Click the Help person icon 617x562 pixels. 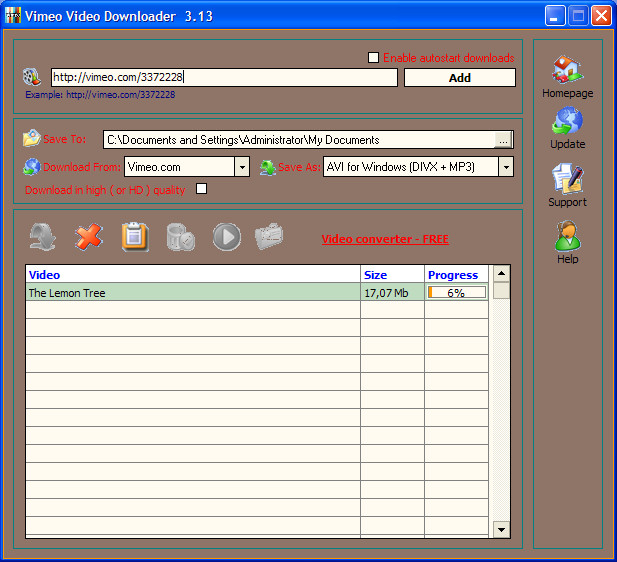click(x=567, y=237)
